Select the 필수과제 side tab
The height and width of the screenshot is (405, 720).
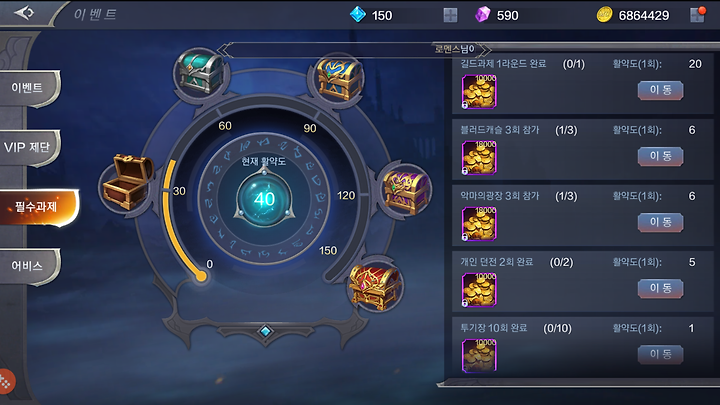39,208
